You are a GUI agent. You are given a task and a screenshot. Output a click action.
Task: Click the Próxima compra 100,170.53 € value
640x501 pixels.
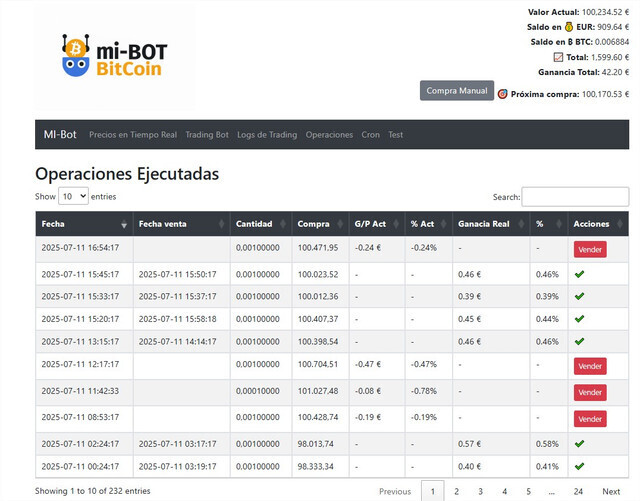(x=605, y=94)
